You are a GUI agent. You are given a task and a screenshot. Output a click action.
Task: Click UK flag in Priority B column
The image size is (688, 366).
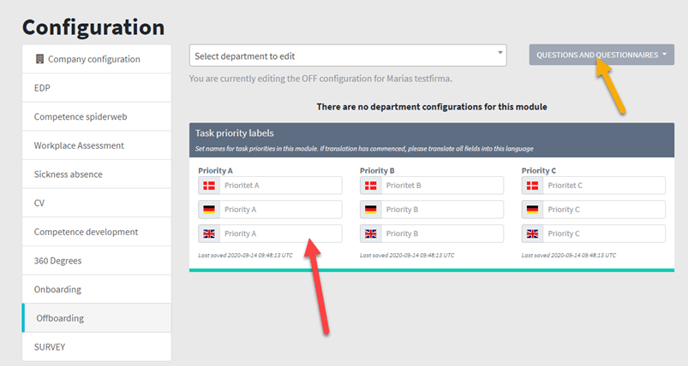[x=371, y=234]
